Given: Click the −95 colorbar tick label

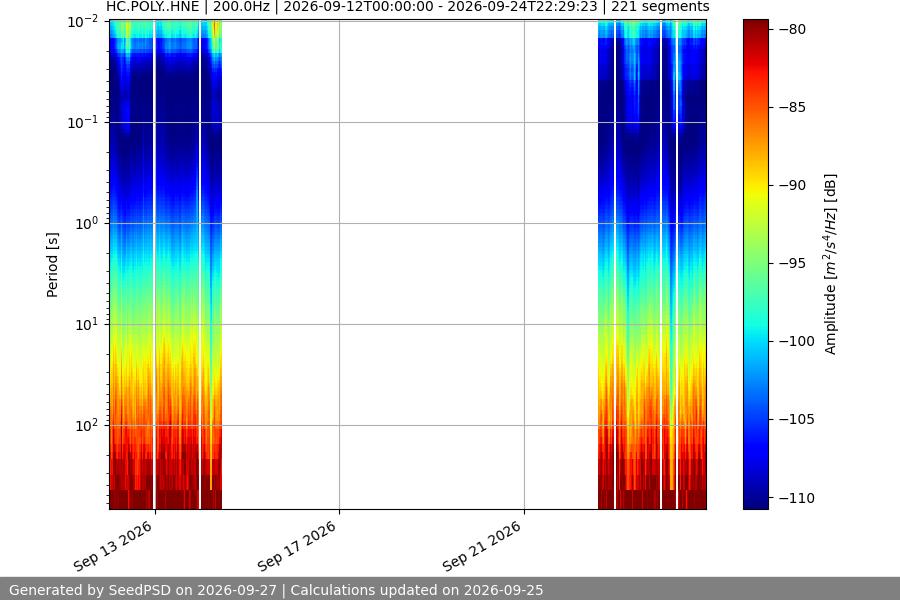Looking at the screenshot, I should pyautogui.click(x=792, y=264).
